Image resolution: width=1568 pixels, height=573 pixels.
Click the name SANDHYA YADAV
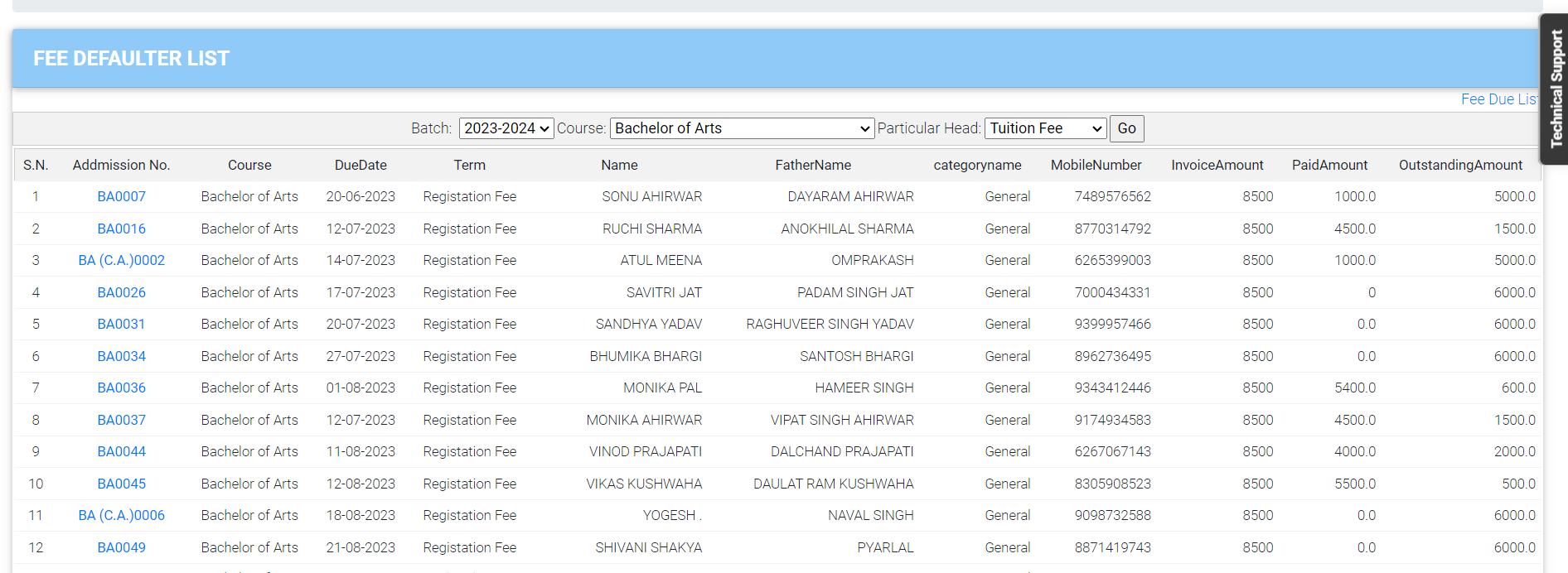coord(648,324)
